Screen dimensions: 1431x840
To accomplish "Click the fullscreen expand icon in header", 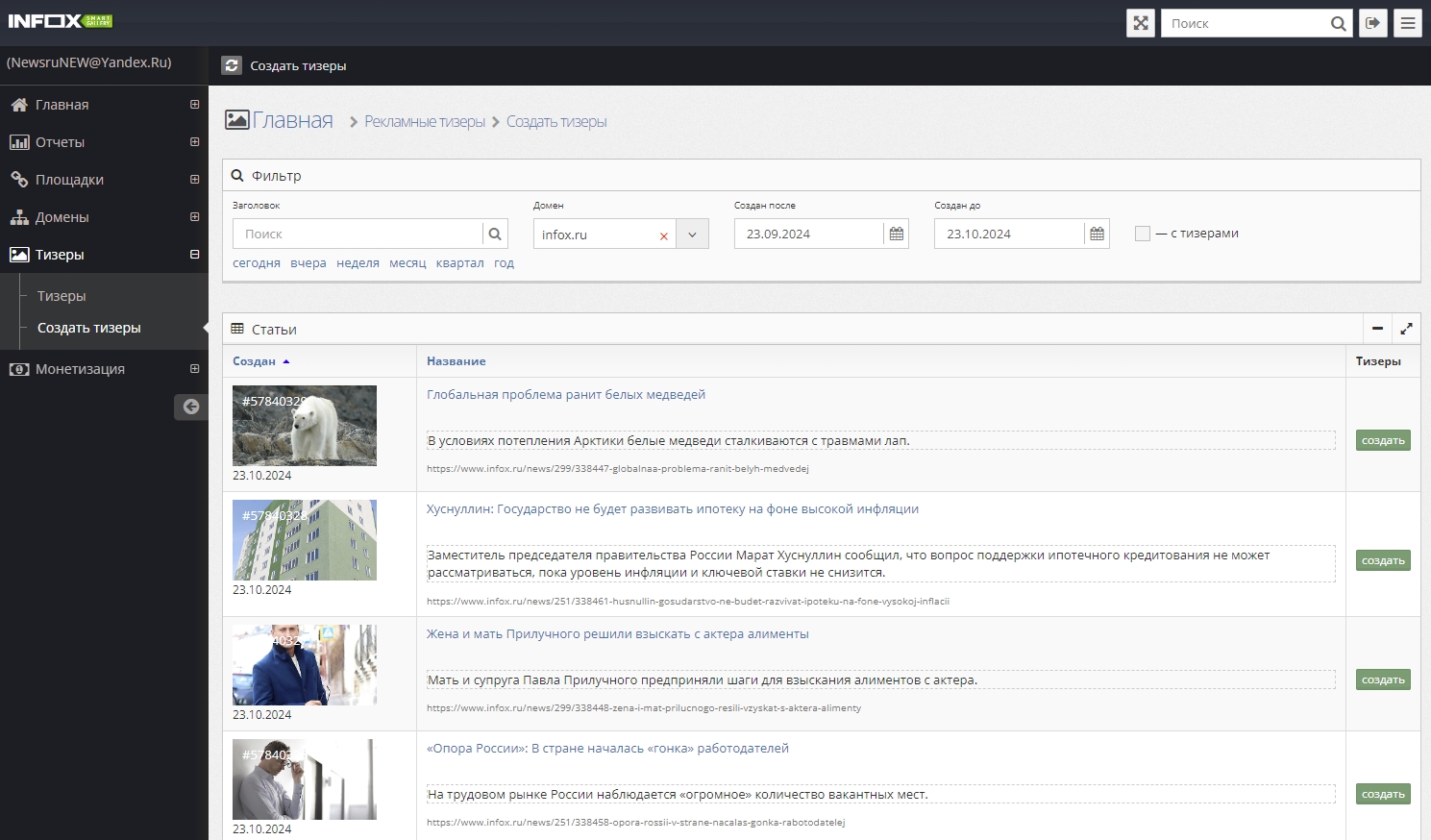I will (1140, 23).
